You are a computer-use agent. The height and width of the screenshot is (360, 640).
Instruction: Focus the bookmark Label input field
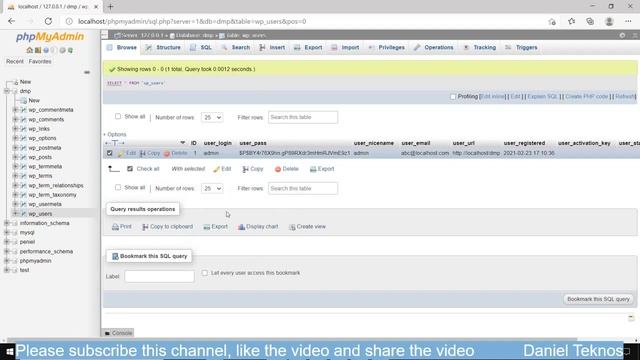(159, 276)
